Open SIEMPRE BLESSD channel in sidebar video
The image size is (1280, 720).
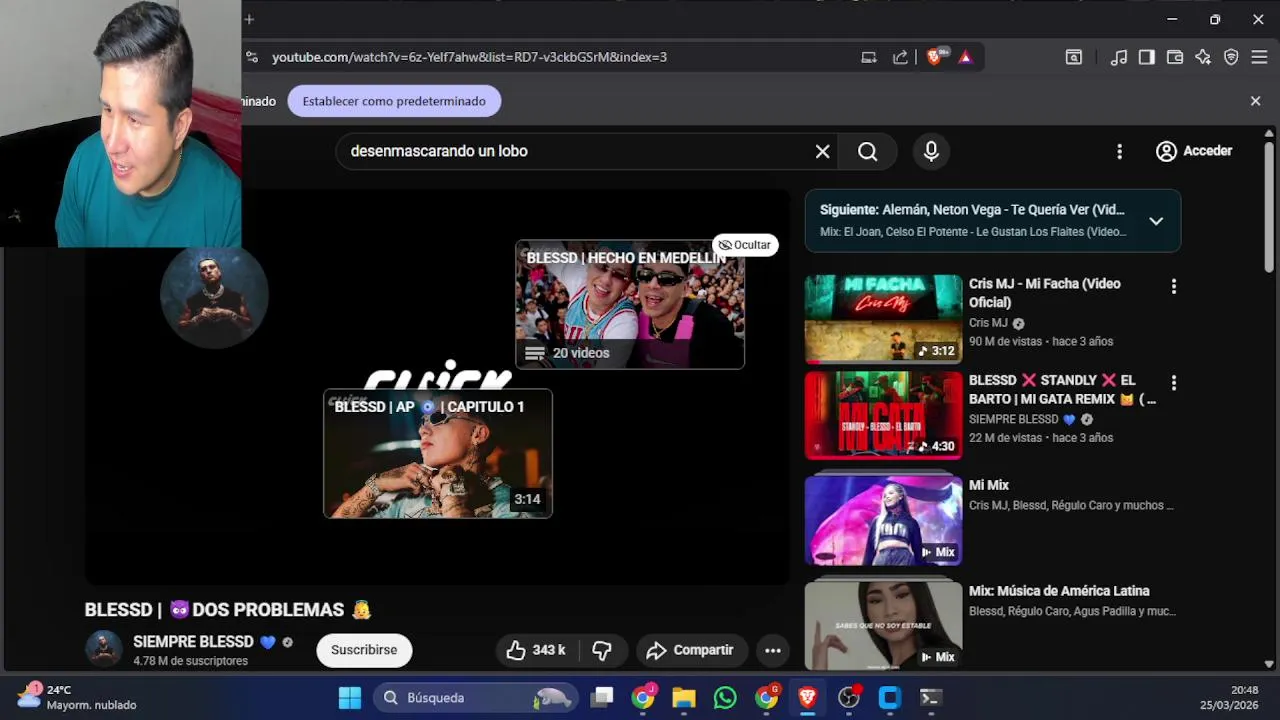[x=1013, y=419]
